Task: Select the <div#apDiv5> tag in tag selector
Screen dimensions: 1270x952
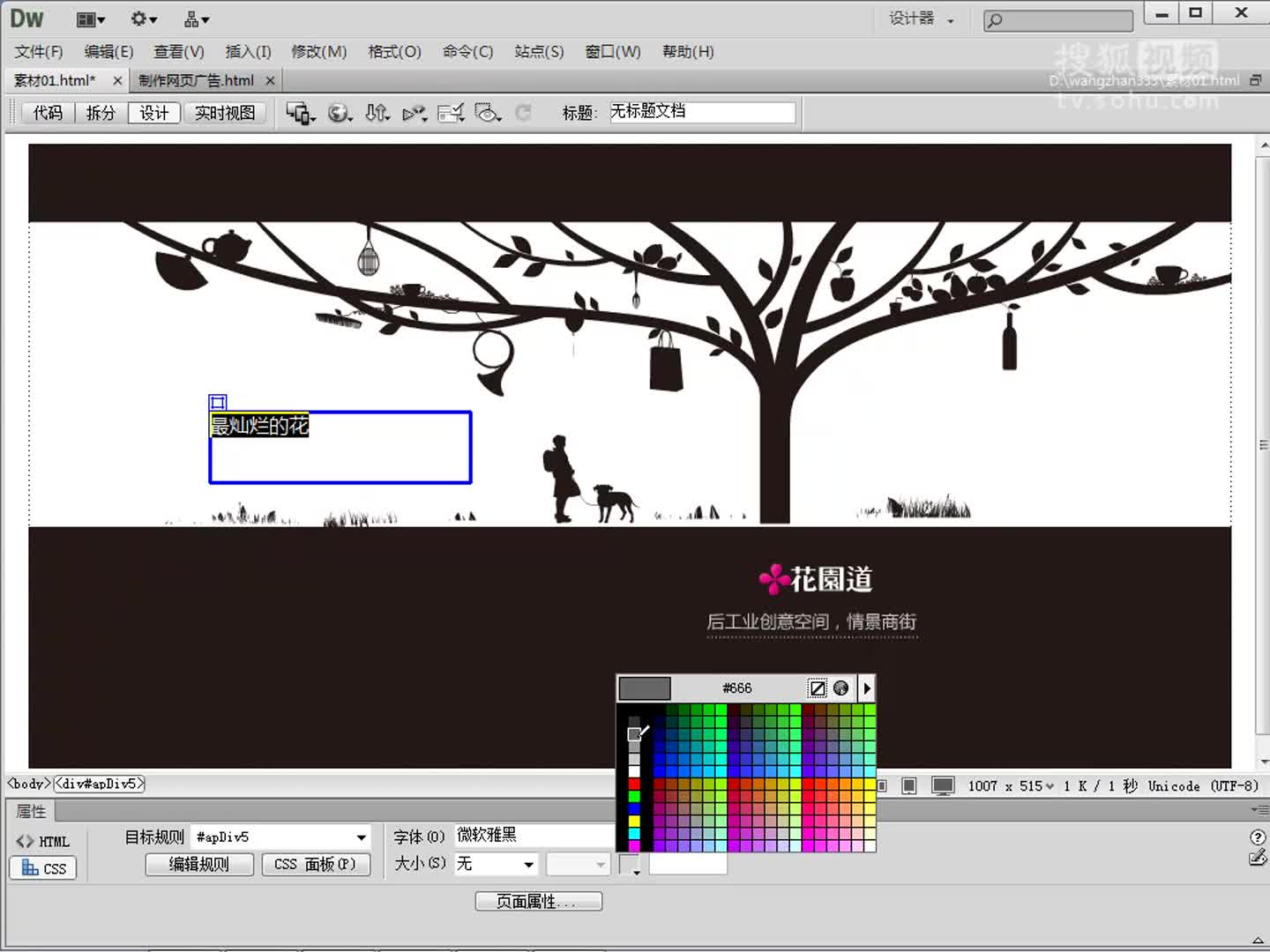Action: (99, 783)
